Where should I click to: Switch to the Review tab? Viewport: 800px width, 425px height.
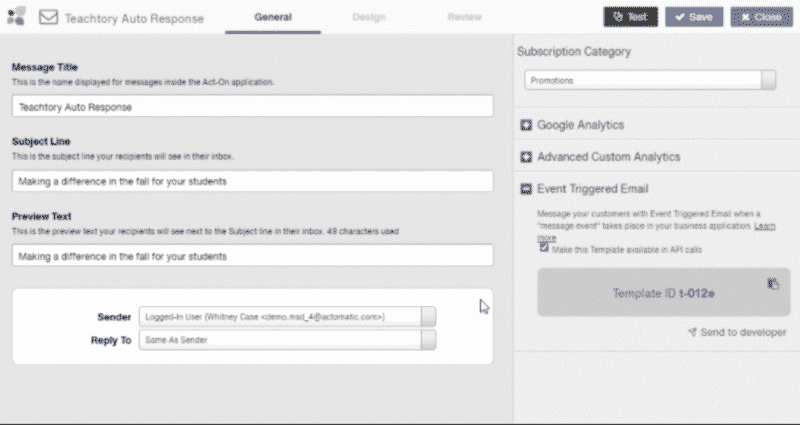click(464, 17)
